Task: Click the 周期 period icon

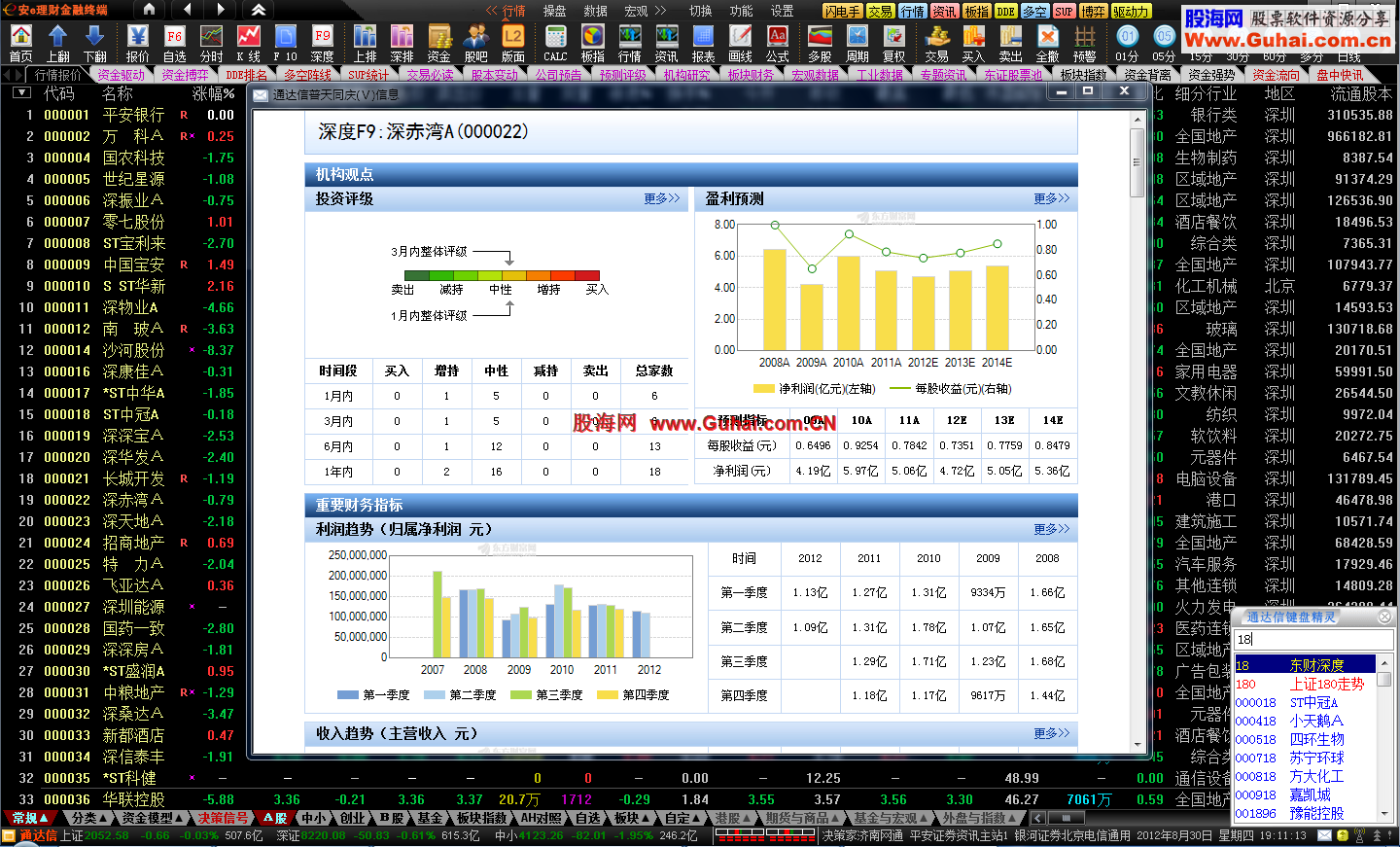Action: pyautogui.click(x=857, y=43)
